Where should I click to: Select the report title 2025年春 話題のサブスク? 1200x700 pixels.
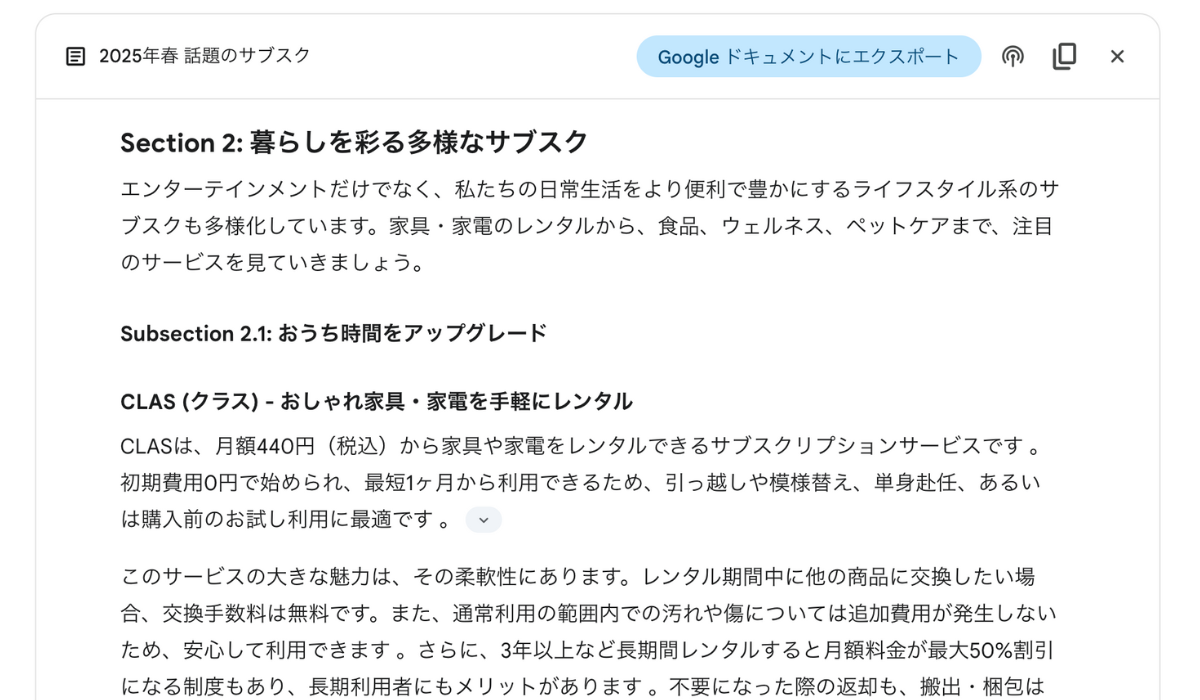(205, 56)
